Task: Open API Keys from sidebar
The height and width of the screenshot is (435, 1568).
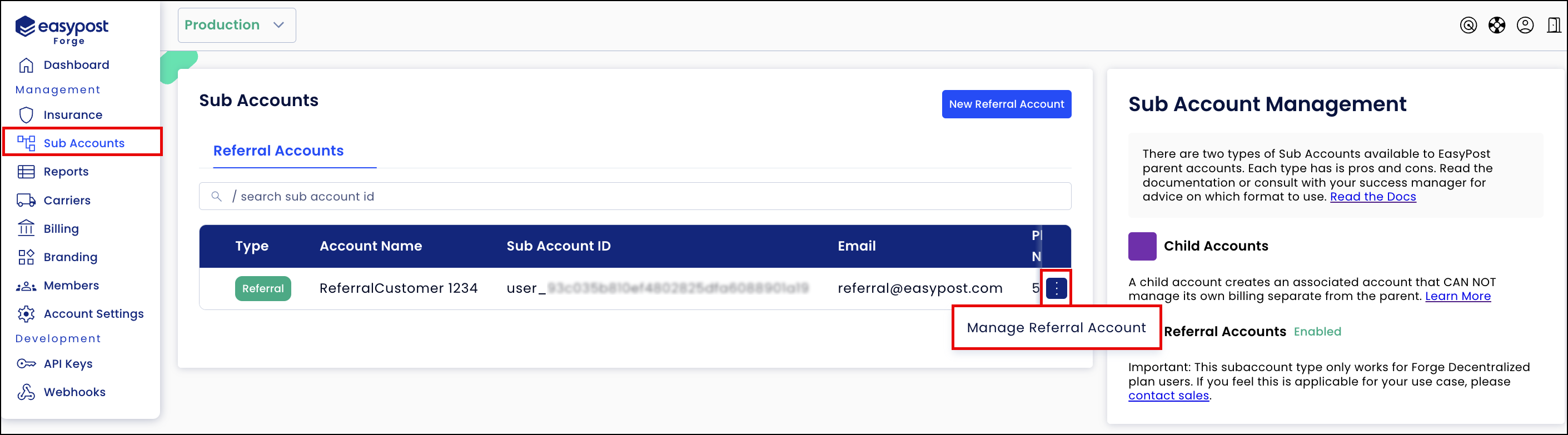Action: [x=68, y=364]
